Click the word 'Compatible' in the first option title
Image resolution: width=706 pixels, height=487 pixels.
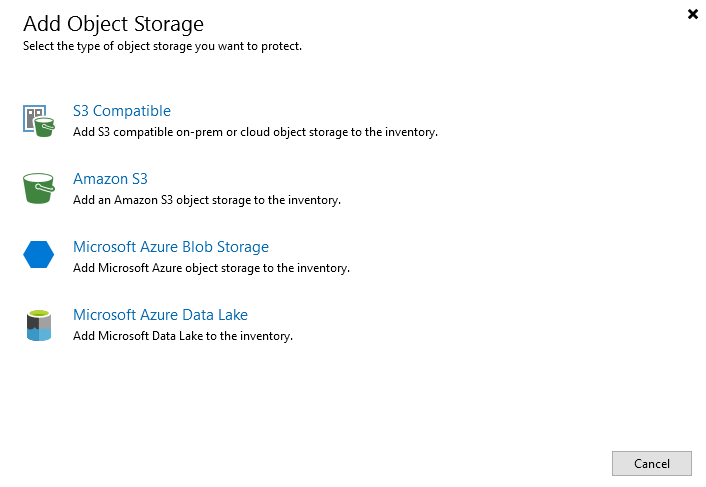click(131, 111)
